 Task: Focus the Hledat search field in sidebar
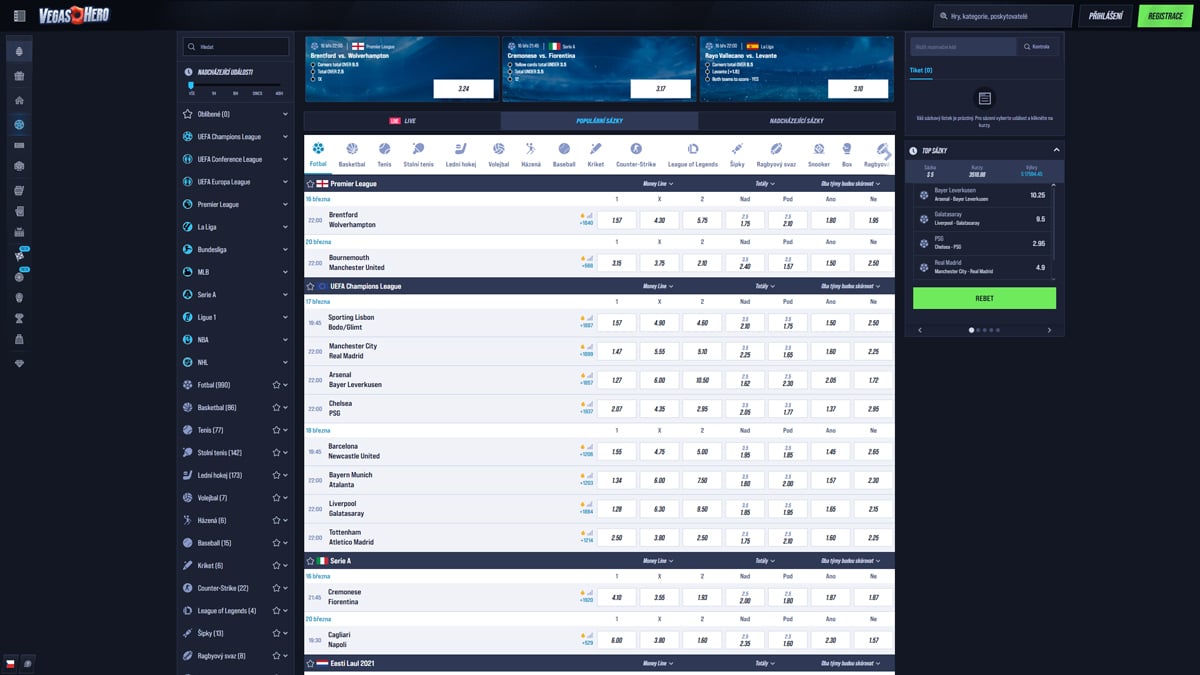click(x=240, y=46)
